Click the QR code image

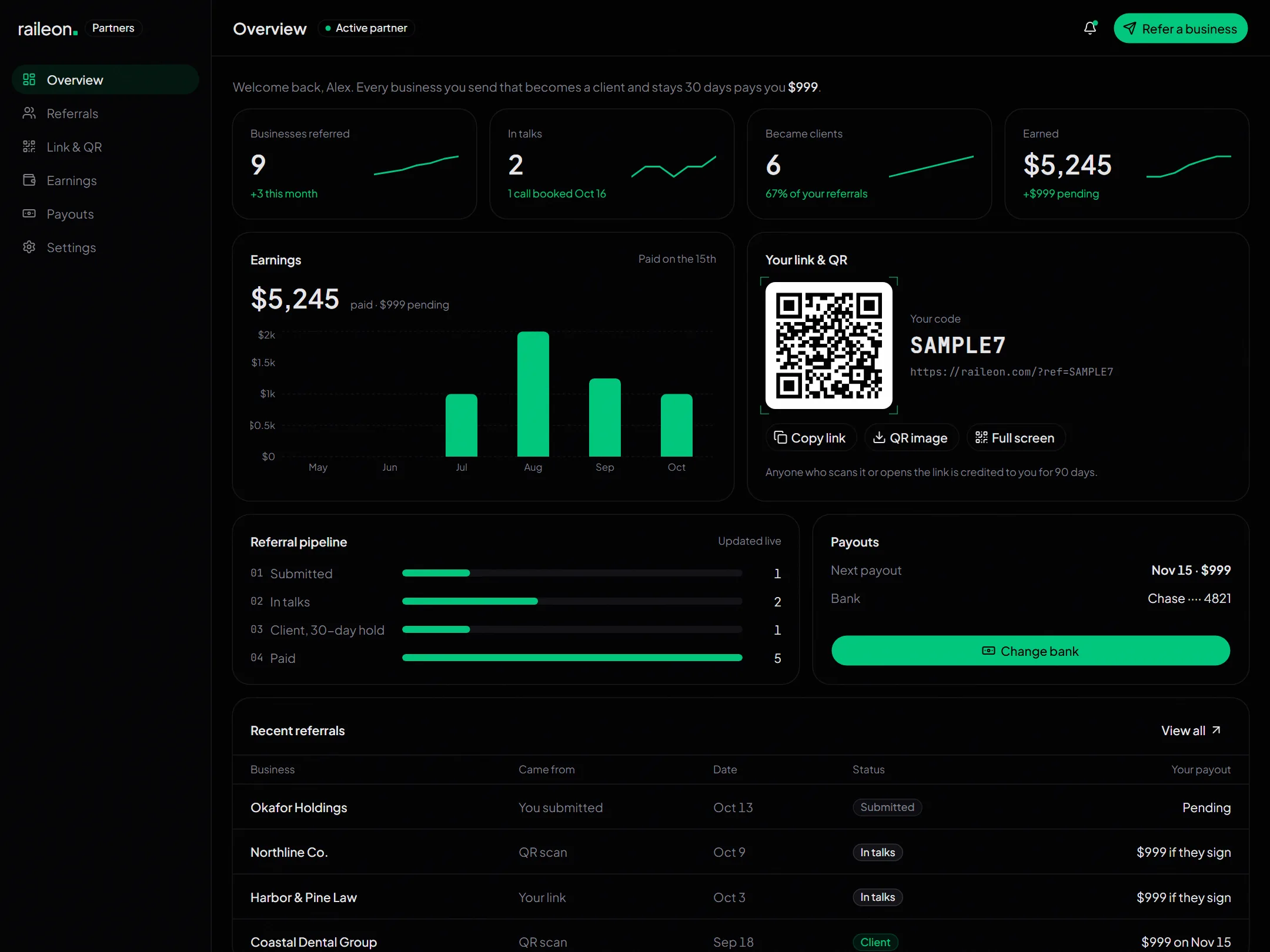point(828,346)
